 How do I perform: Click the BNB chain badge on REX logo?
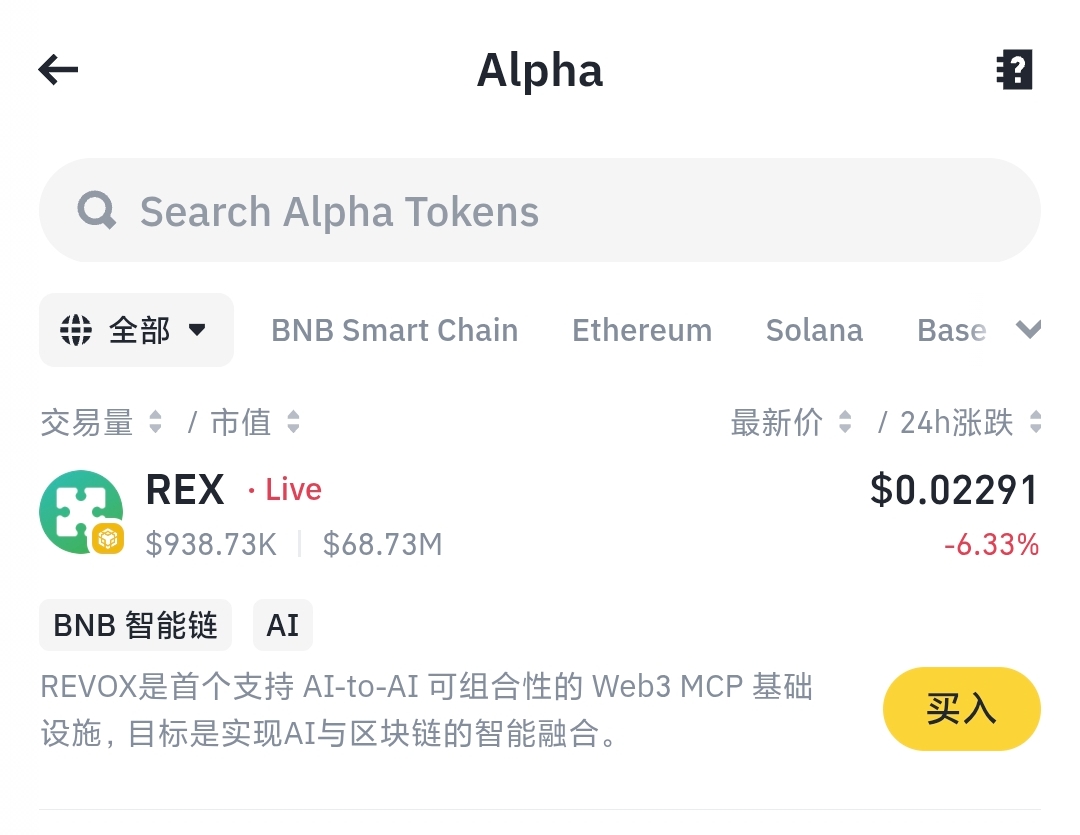108,539
